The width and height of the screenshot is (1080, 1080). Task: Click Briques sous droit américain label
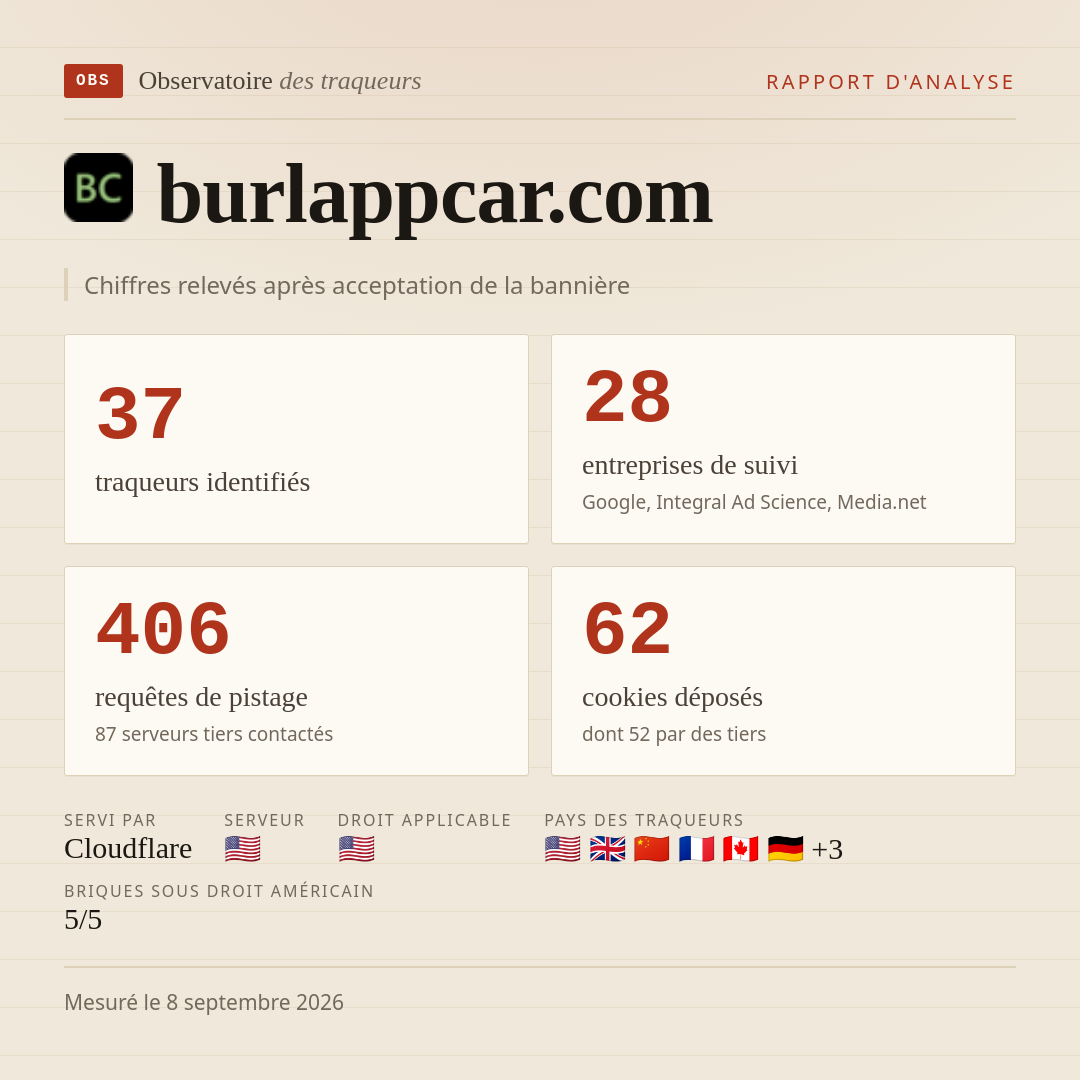pos(219,891)
